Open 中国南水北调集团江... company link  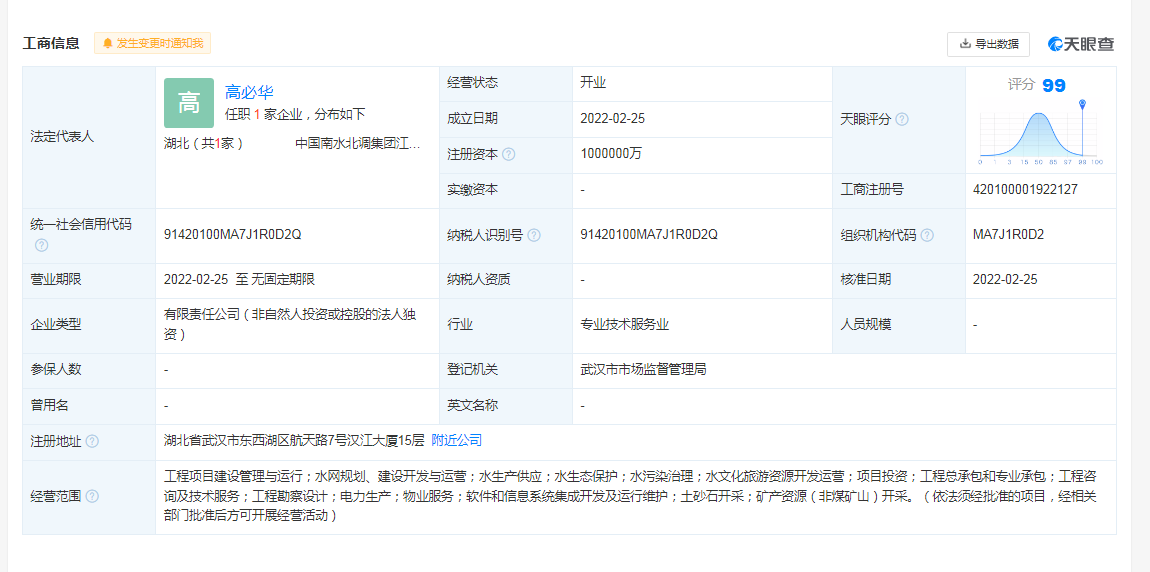(358, 144)
